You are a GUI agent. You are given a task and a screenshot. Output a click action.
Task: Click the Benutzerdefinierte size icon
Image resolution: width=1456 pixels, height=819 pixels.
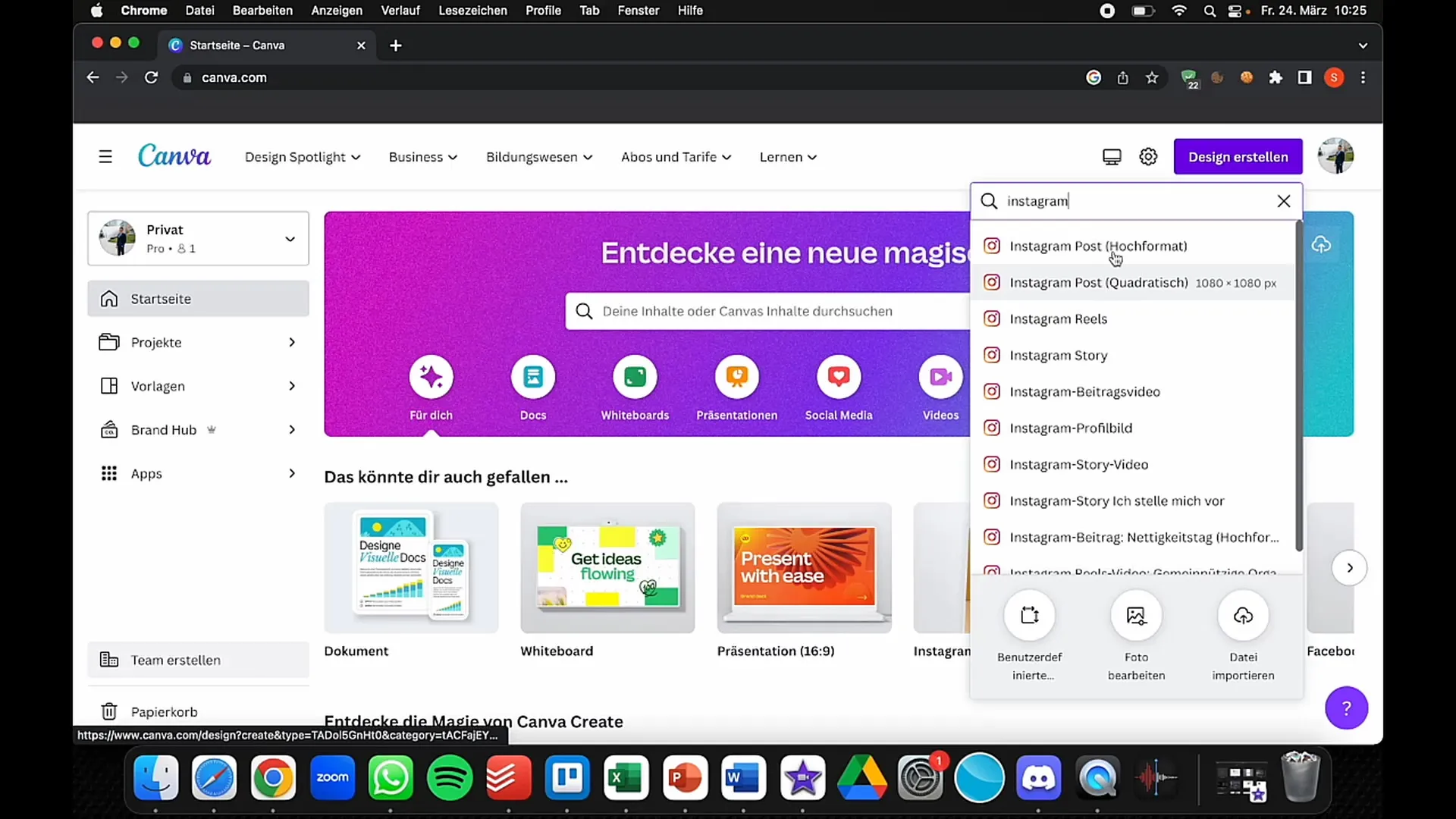tap(1029, 616)
